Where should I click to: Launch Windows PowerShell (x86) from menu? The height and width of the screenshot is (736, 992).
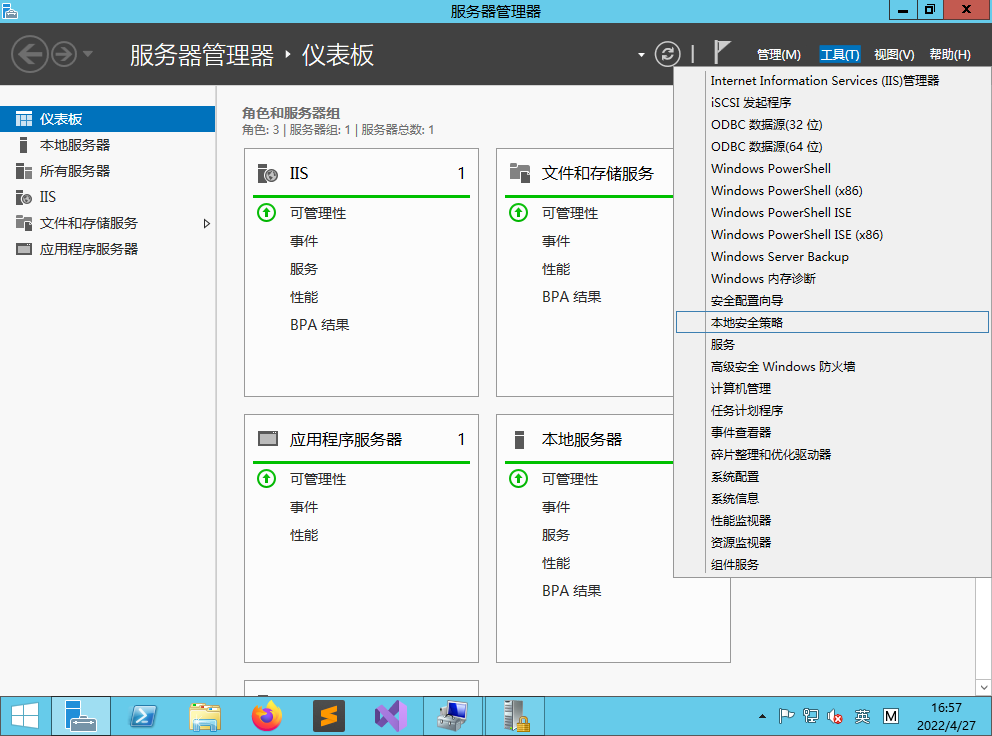point(832,190)
